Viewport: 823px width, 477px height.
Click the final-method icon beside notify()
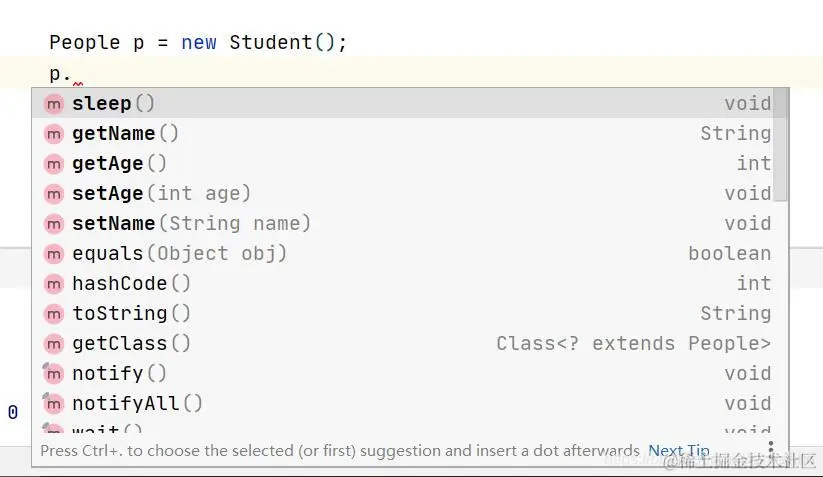tap(54, 374)
